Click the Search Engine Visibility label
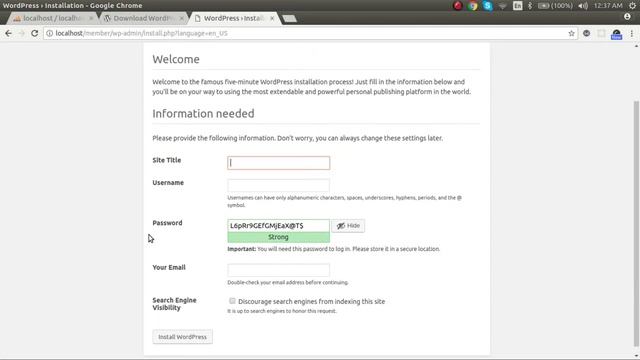Viewport: 640px width, 360px height. (x=174, y=304)
